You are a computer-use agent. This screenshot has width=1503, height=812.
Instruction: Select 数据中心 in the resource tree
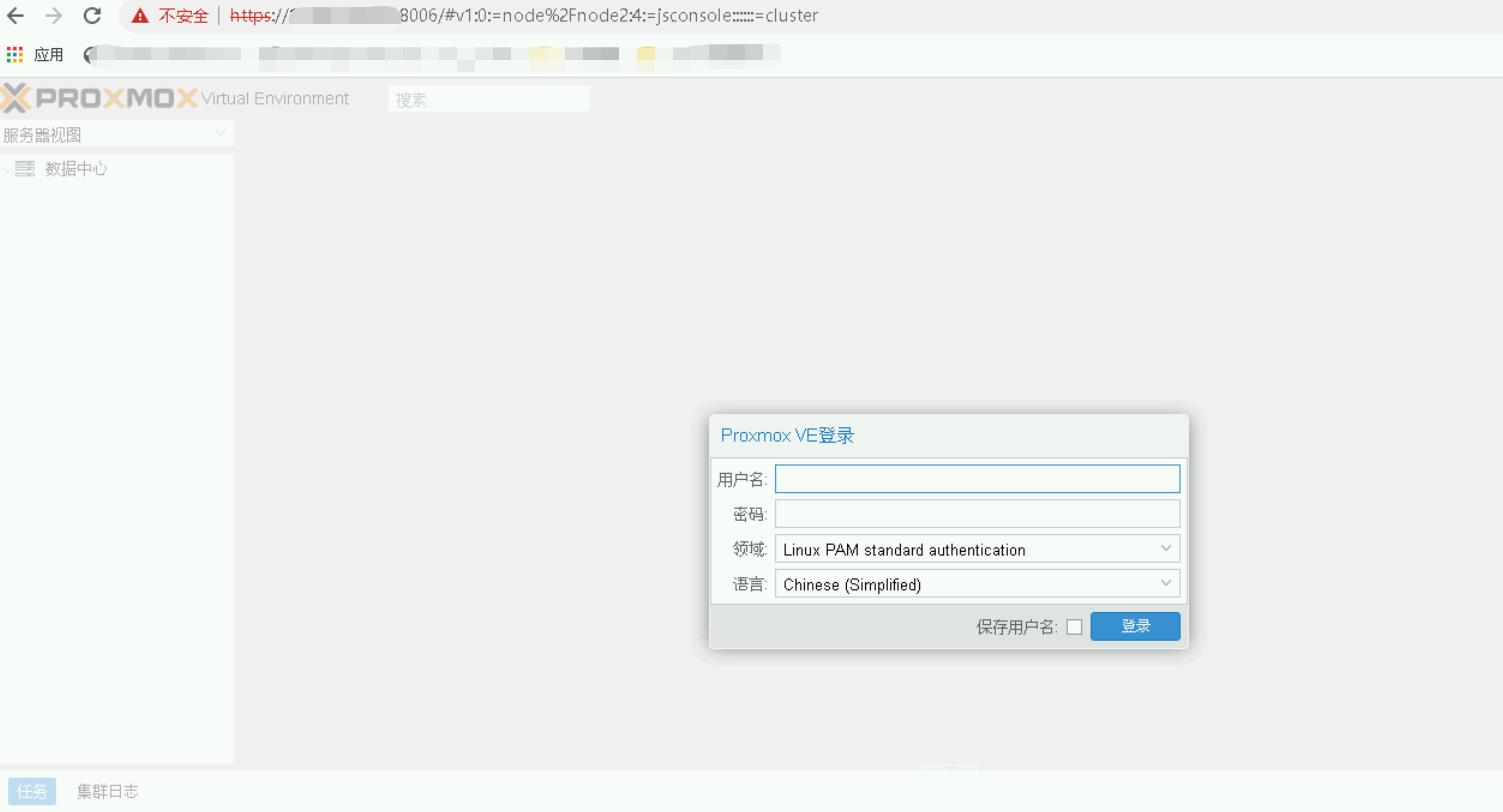point(76,169)
